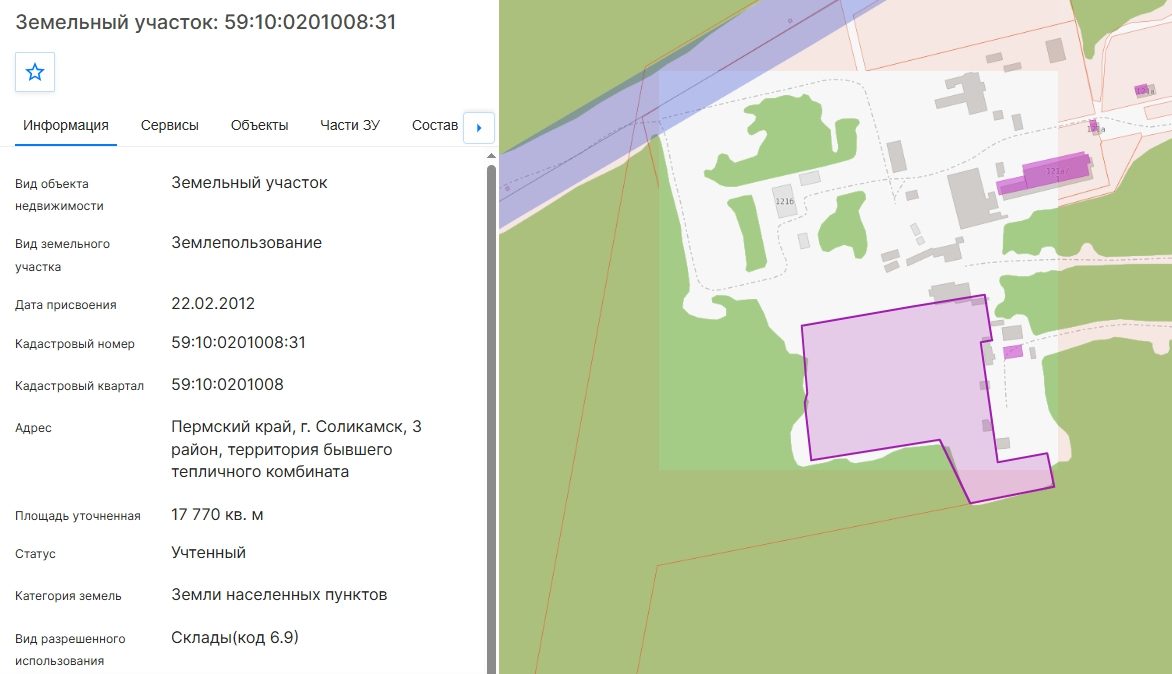Image resolution: width=1172 pixels, height=674 pixels.
Task: Show more tabs with right arrow
Action: click(479, 127)
